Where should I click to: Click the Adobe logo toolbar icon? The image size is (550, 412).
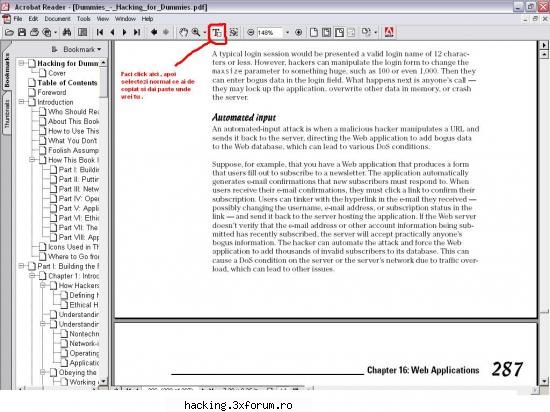coord(389,32)
